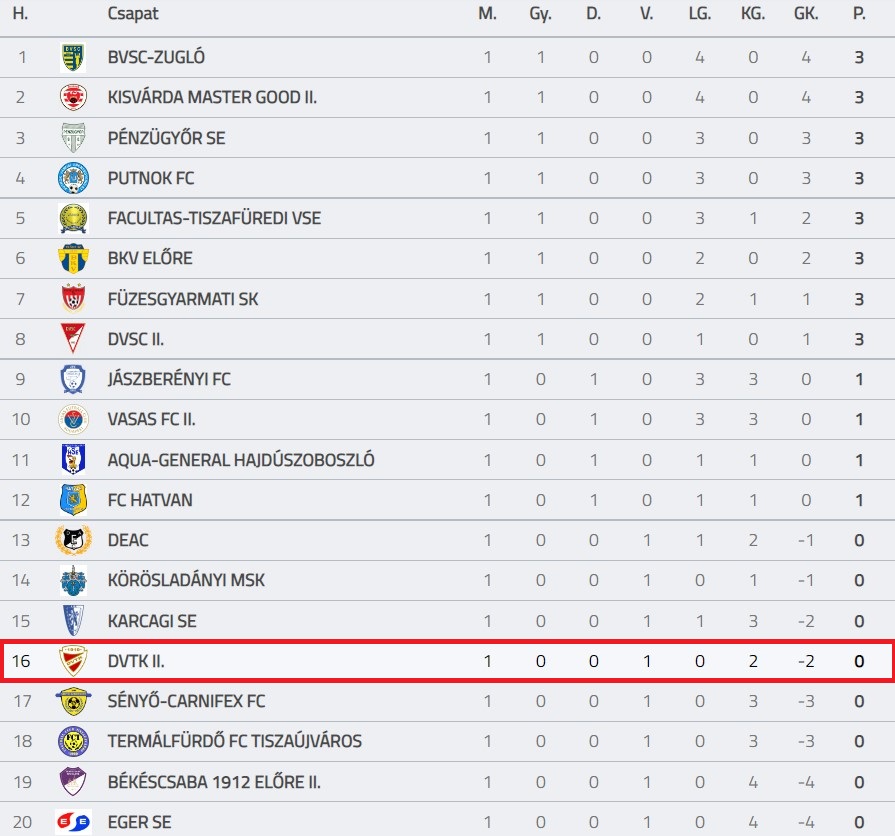Open the Pénzügyőr SE team name
Viewport: 895px width, 836px height.
(x=167, y=138)
